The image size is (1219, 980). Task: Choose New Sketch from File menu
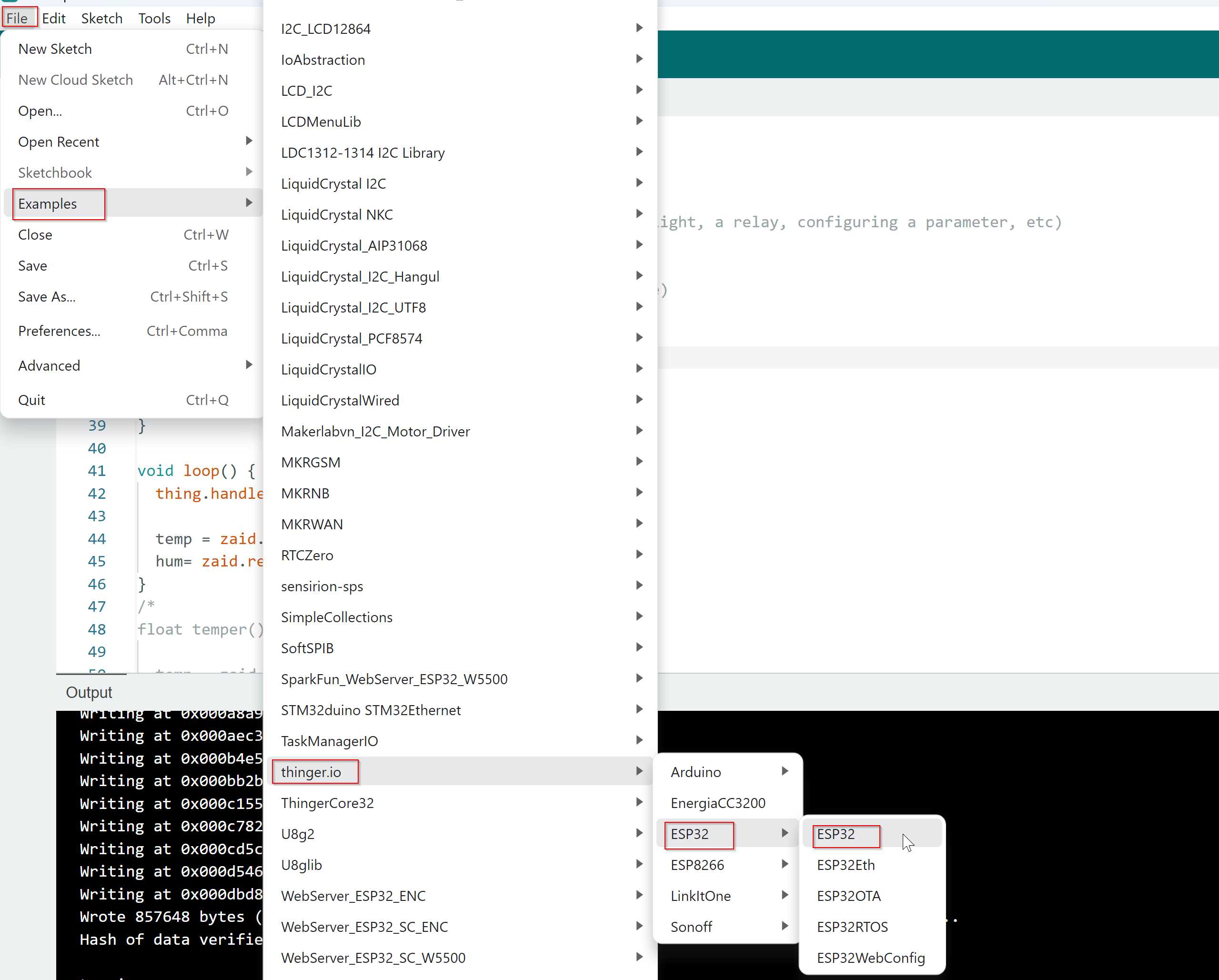[x=133, y=49]
